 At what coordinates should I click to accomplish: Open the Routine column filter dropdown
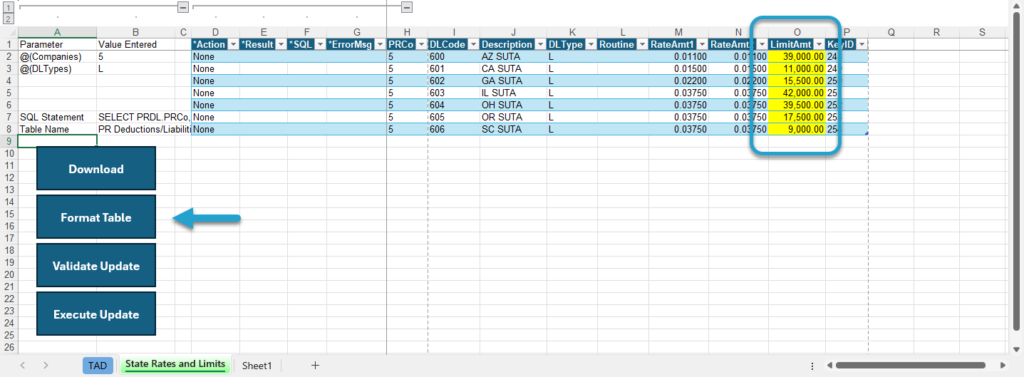(641, 44)
